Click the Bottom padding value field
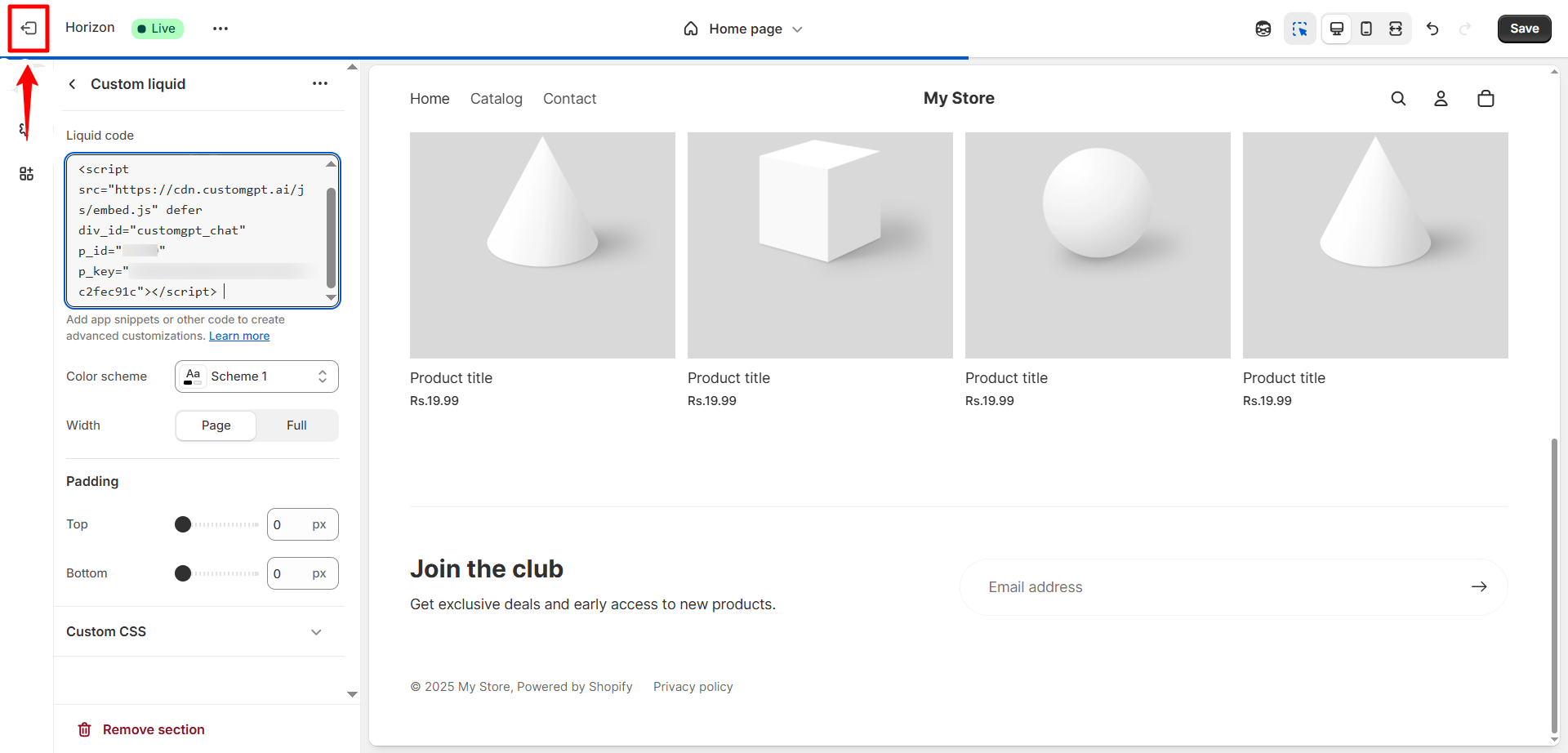1568x753 pixels. 303,573
